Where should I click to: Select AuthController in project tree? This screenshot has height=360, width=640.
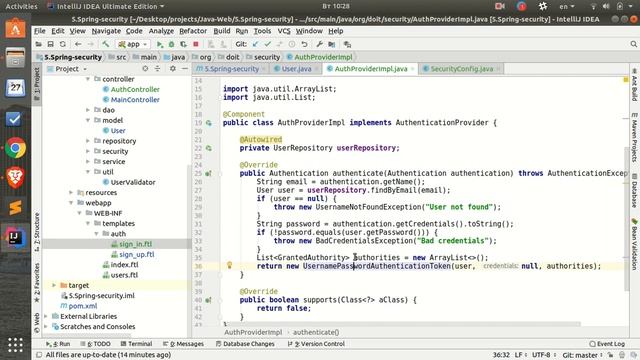(135, 89)
